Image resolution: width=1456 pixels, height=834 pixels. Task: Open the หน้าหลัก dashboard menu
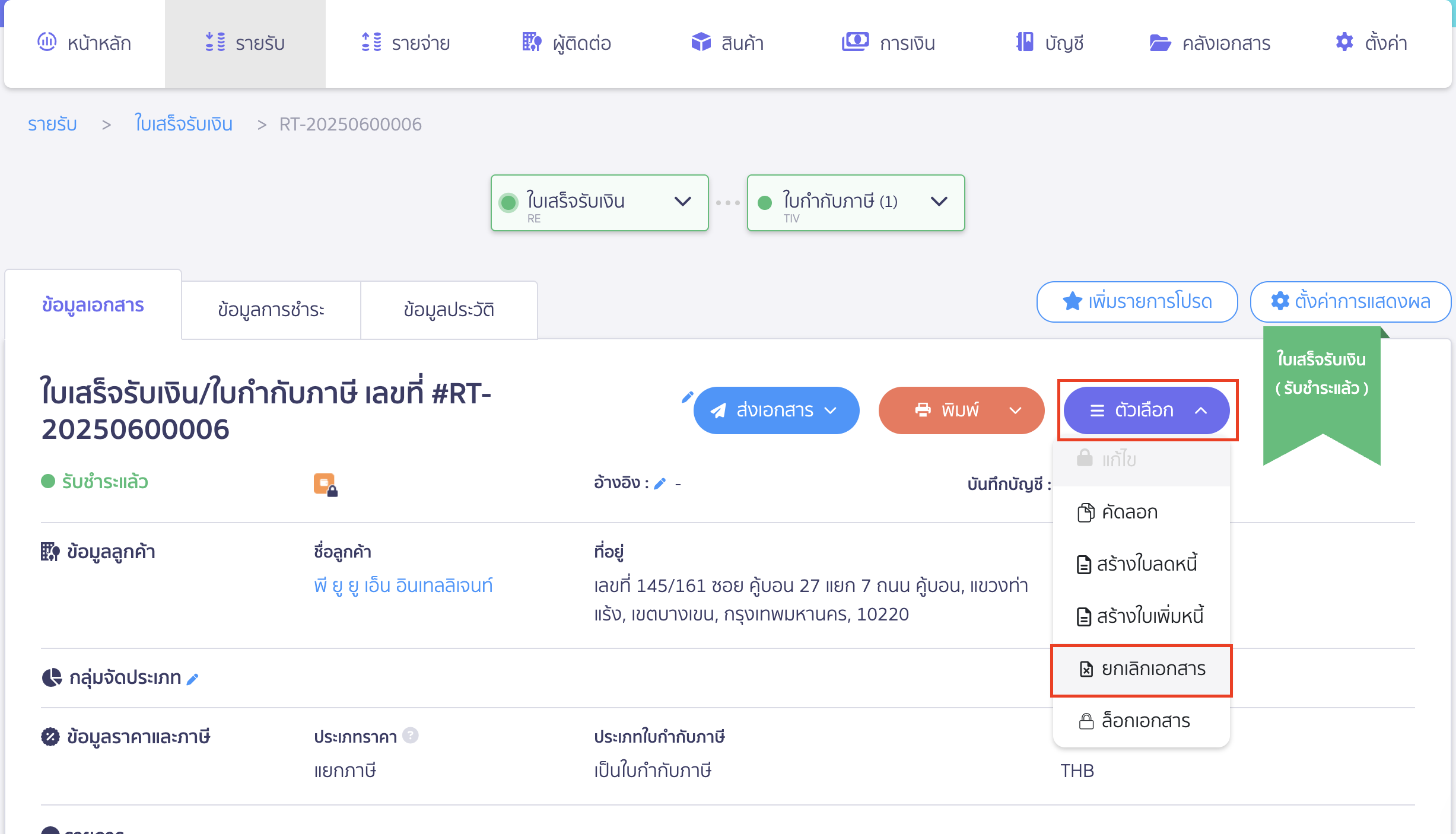click(x=84, y=43)
